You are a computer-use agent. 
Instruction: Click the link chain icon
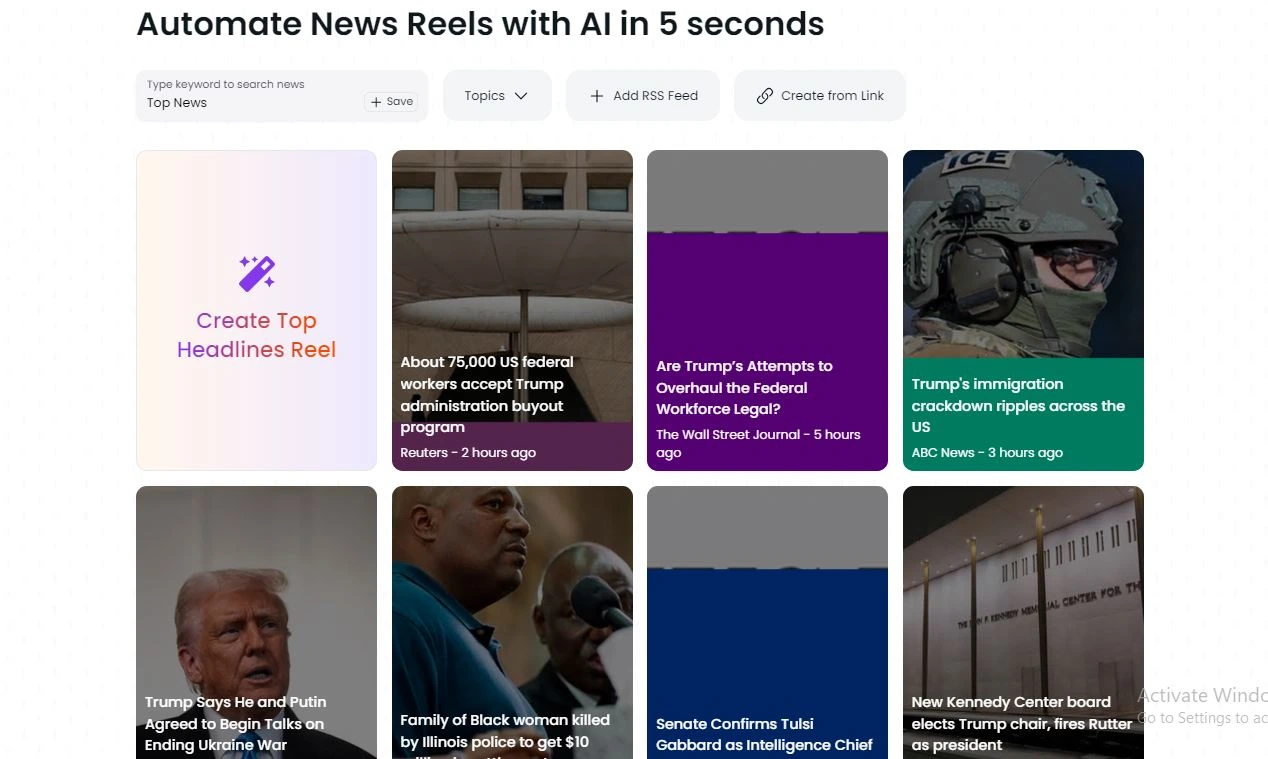765,96
